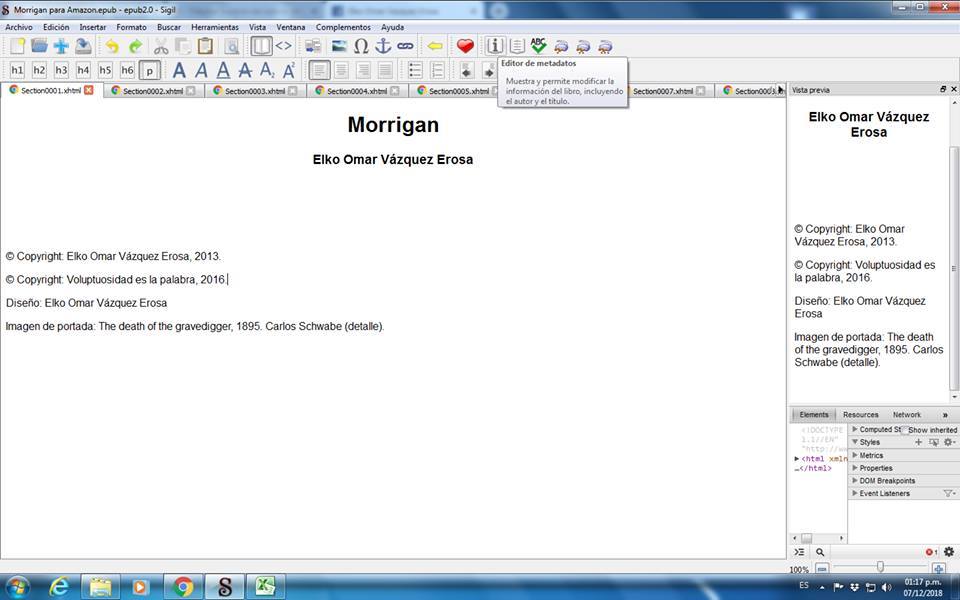Open the Metadata Editor icon

495,46
